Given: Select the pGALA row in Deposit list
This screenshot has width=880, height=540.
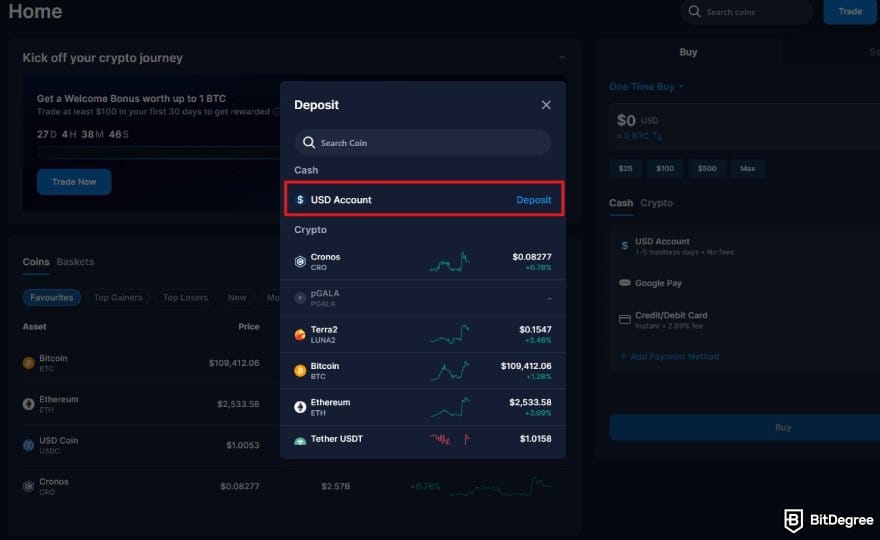Looking at the screenshot, I should coord(423,298).
